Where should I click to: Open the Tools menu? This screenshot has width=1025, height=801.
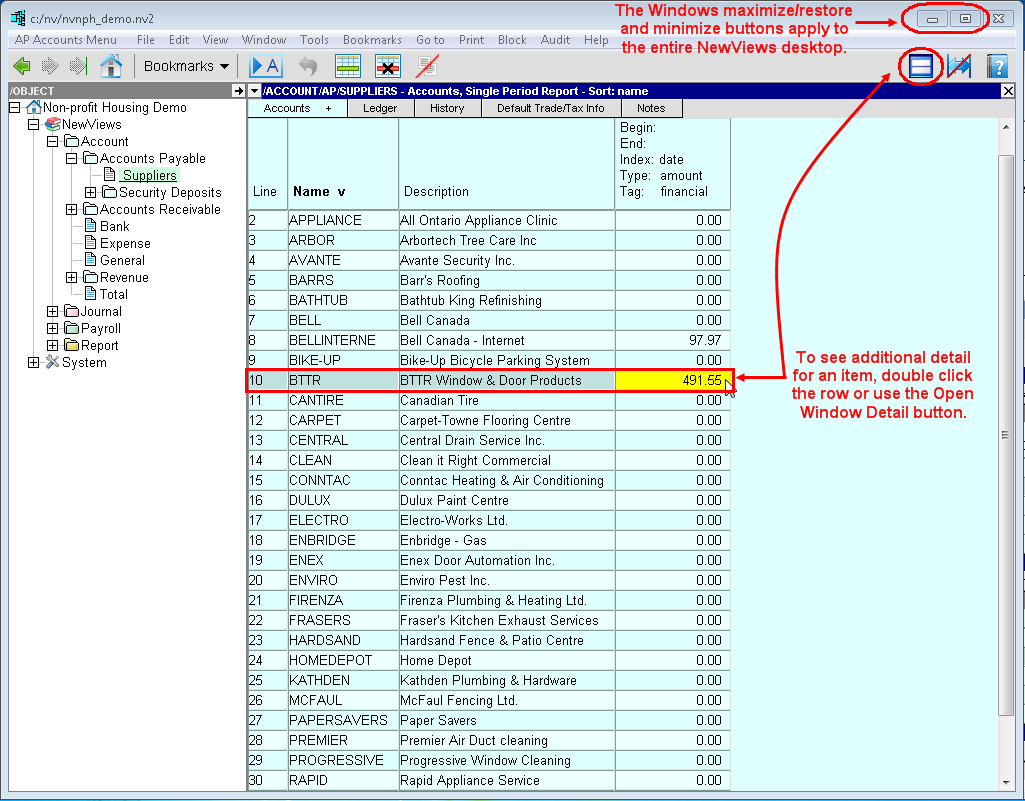(x=314, y=40)
